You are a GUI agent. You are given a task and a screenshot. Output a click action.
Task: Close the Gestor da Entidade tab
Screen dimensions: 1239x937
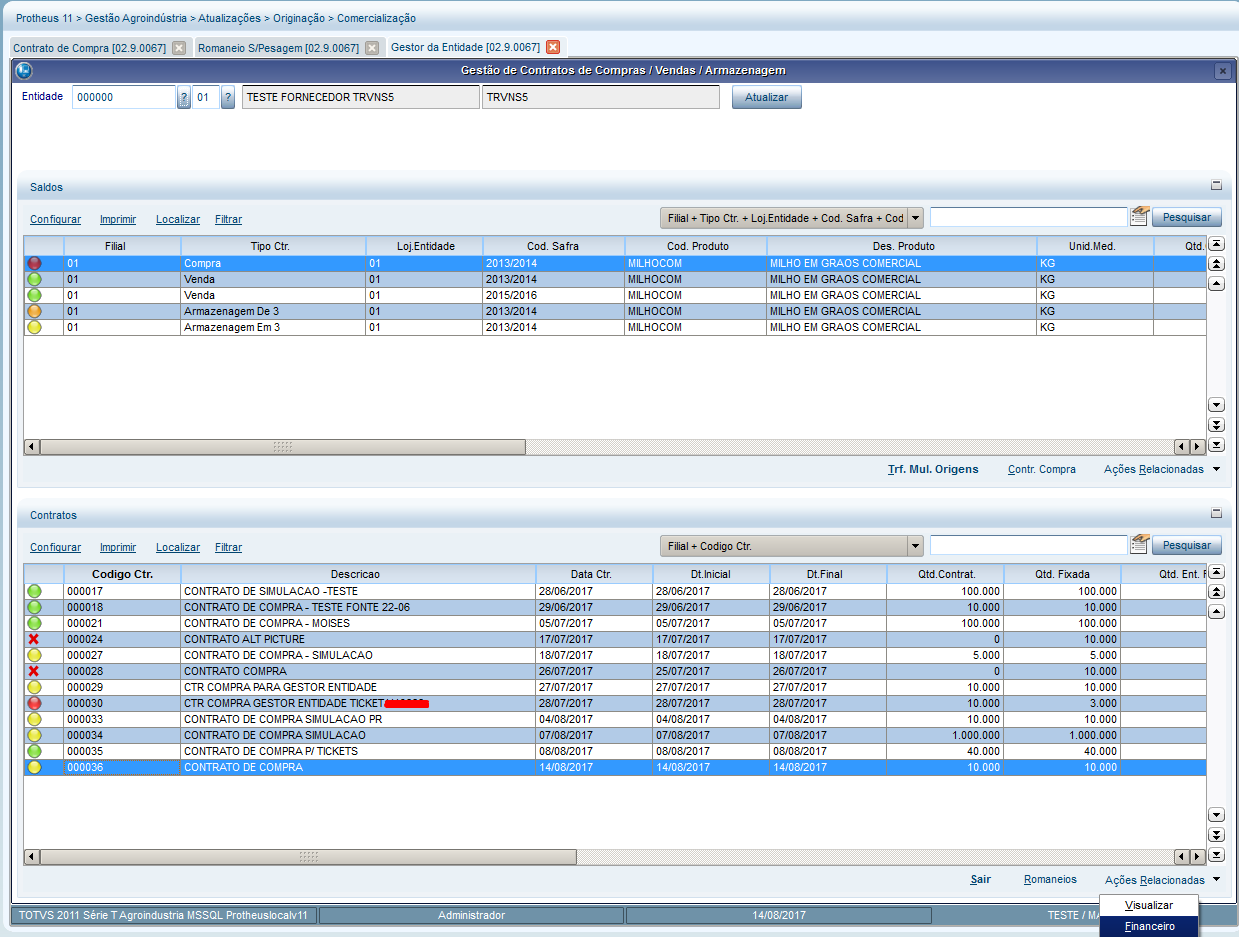[553, 47]
